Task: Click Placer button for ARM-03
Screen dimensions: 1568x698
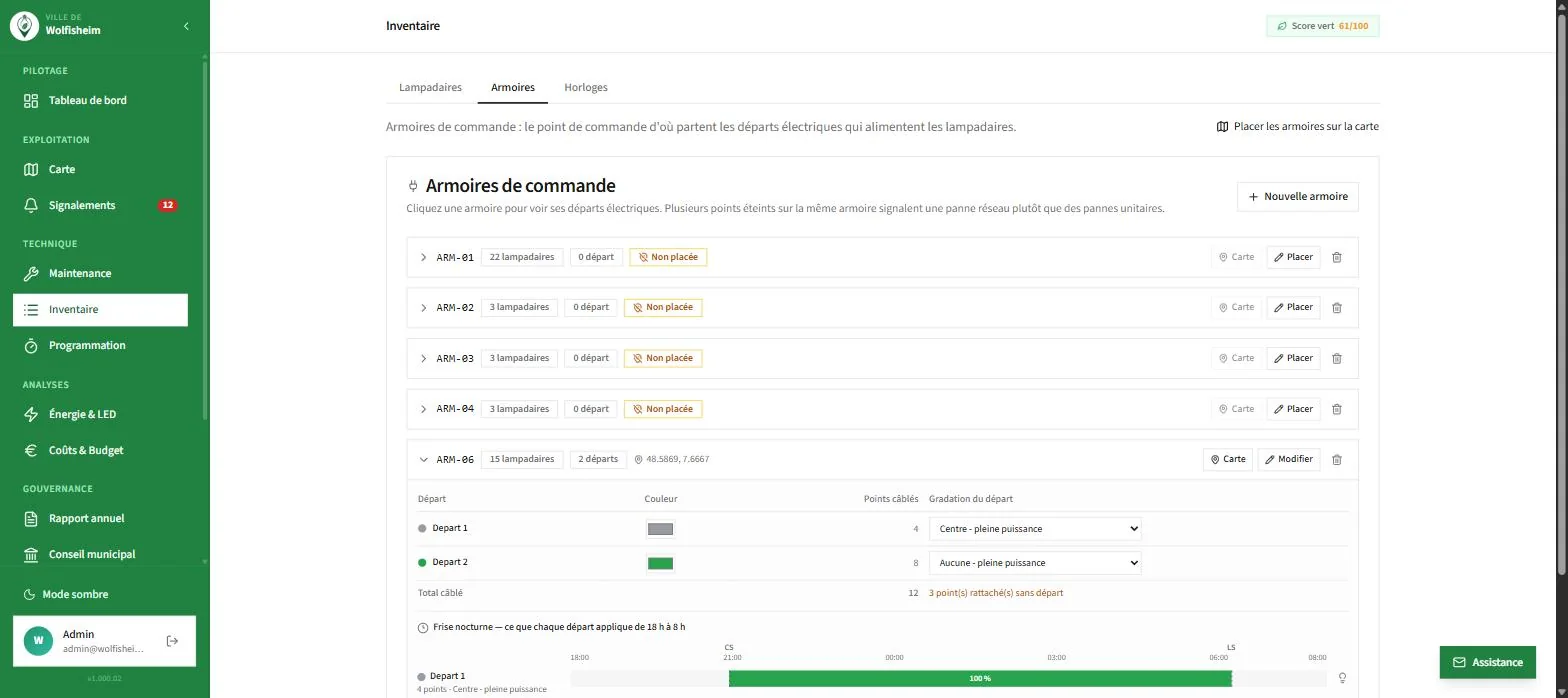Action: click(x=1293, y=358)
